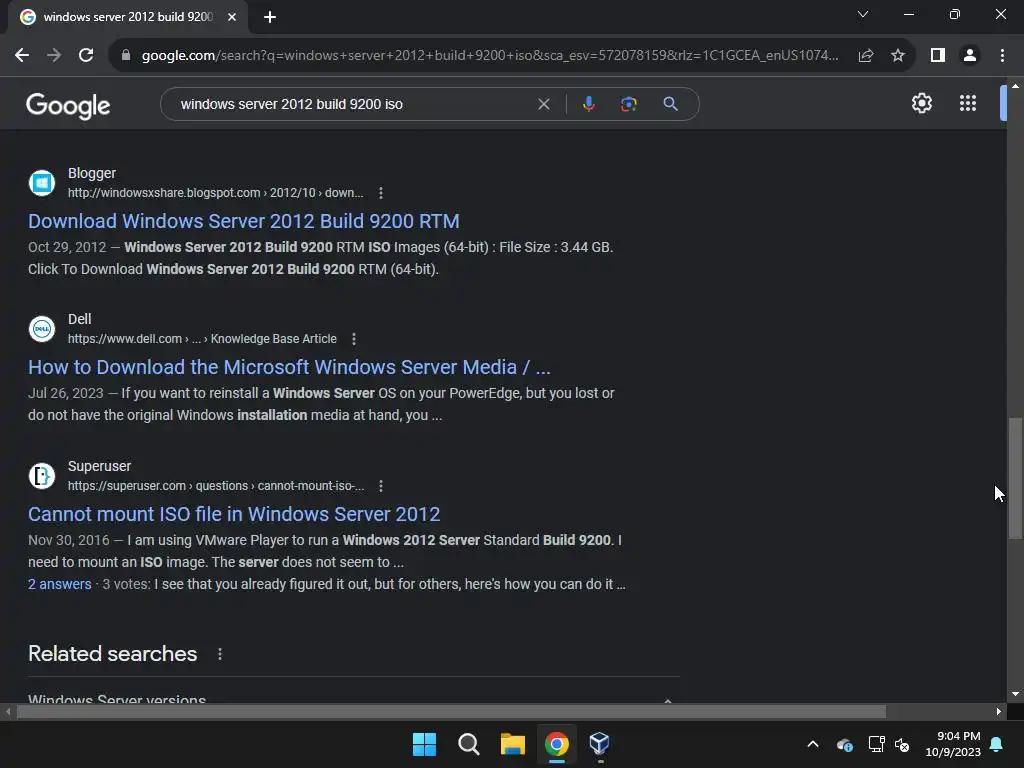Click the Blogger site favicon

(42, 183)
